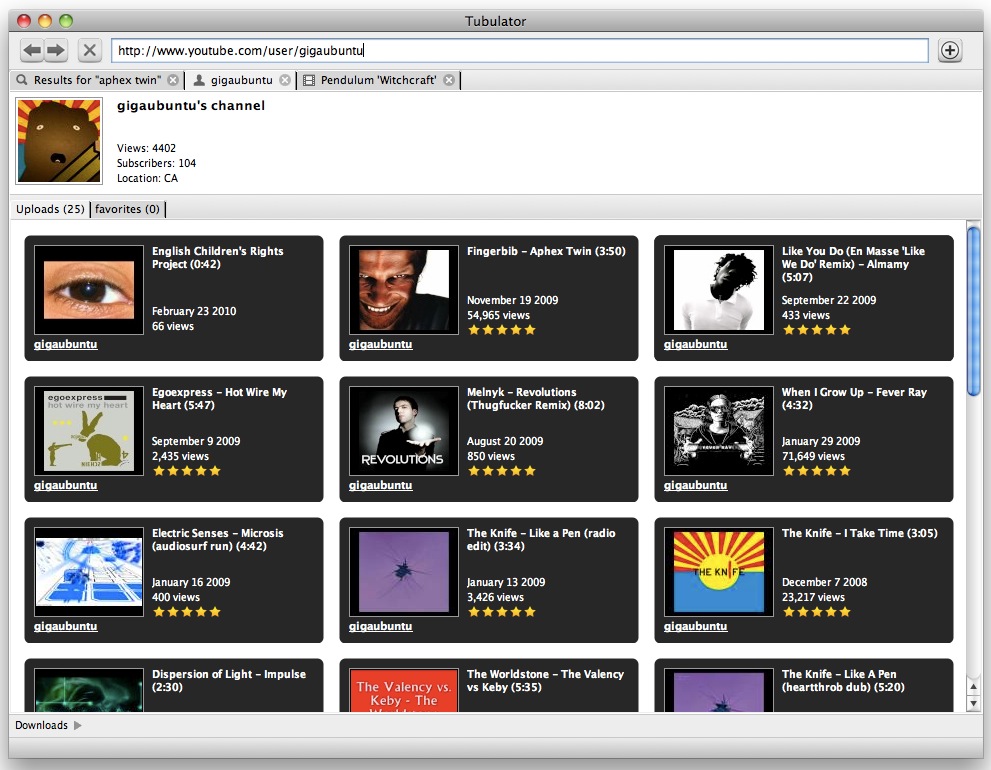This screenshot has width=991, height=770.
Task: Click star rating of I Take Time
Action: pos(817,611)
